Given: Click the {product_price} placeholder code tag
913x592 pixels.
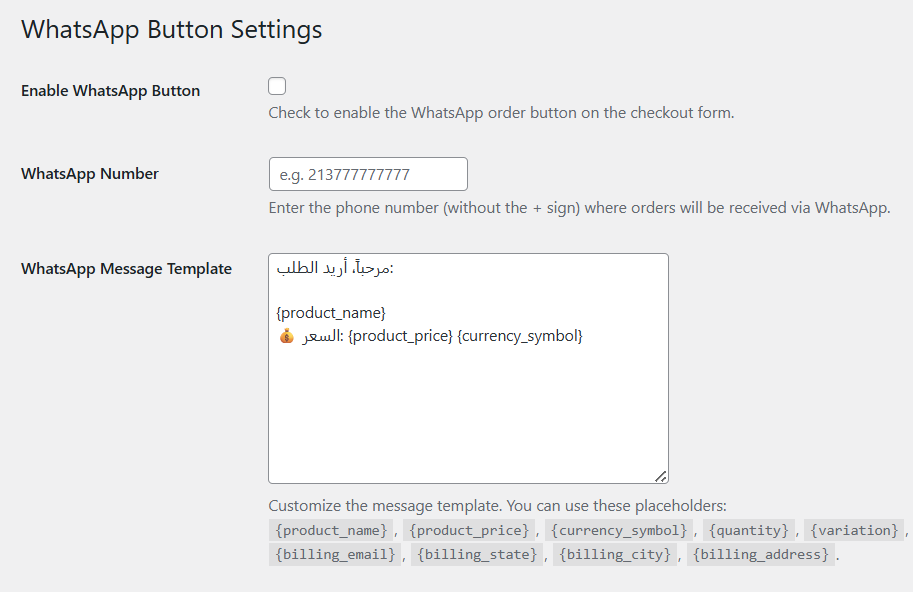Looking at the screenshot, I should [469, 530].
